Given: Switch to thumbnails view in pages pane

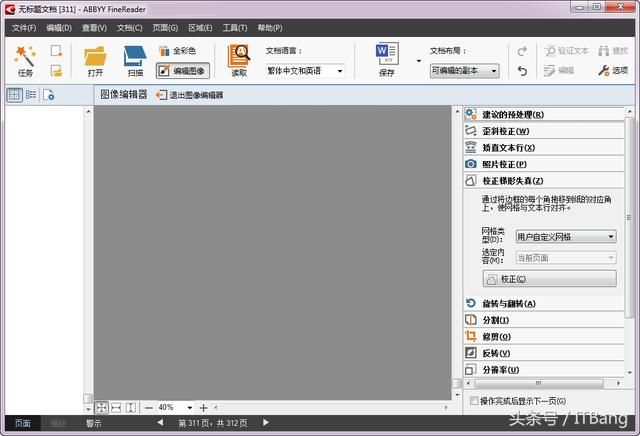Looking at the screenshot, I should 14,95.
